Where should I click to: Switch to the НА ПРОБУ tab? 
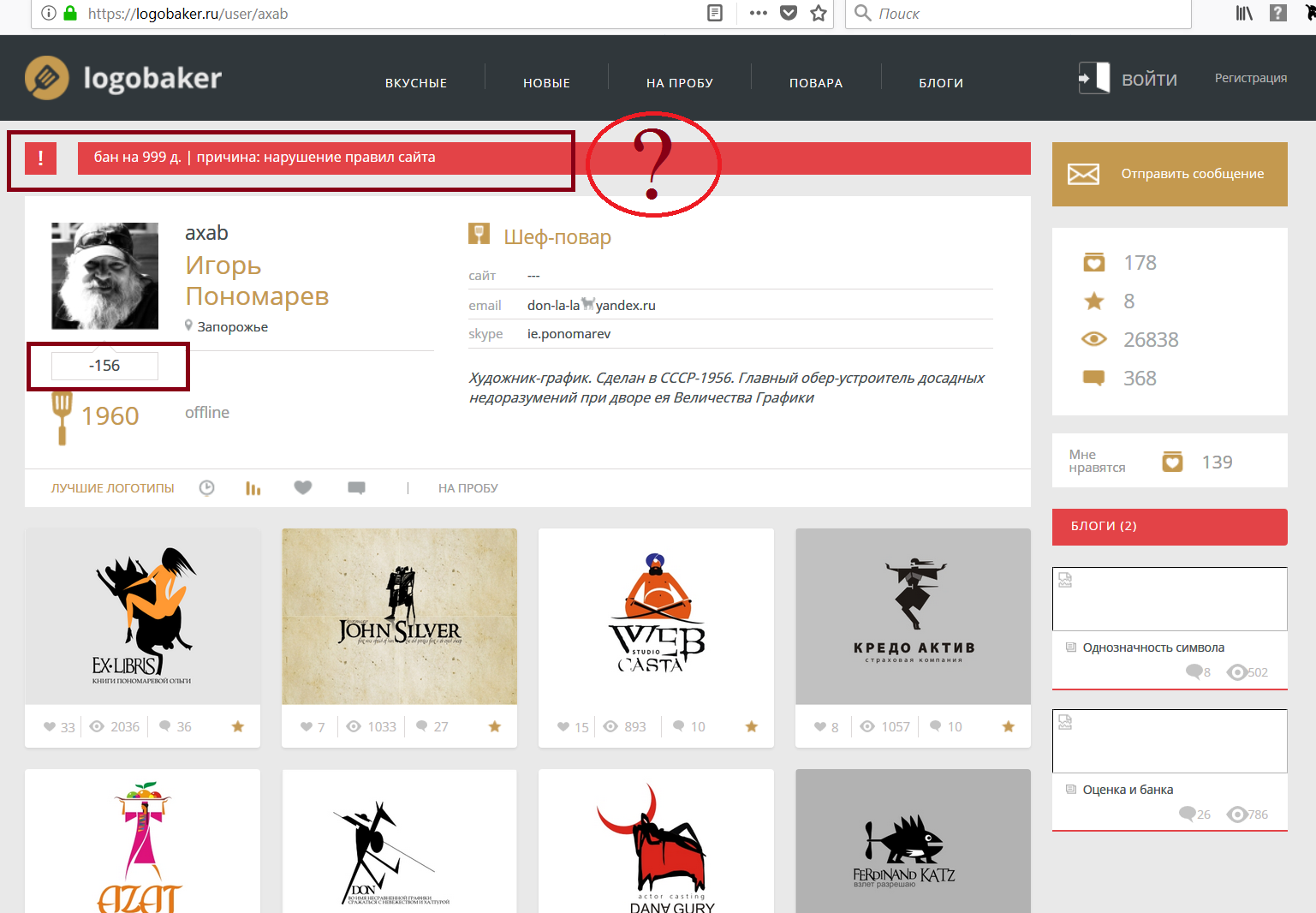point(467,488)
